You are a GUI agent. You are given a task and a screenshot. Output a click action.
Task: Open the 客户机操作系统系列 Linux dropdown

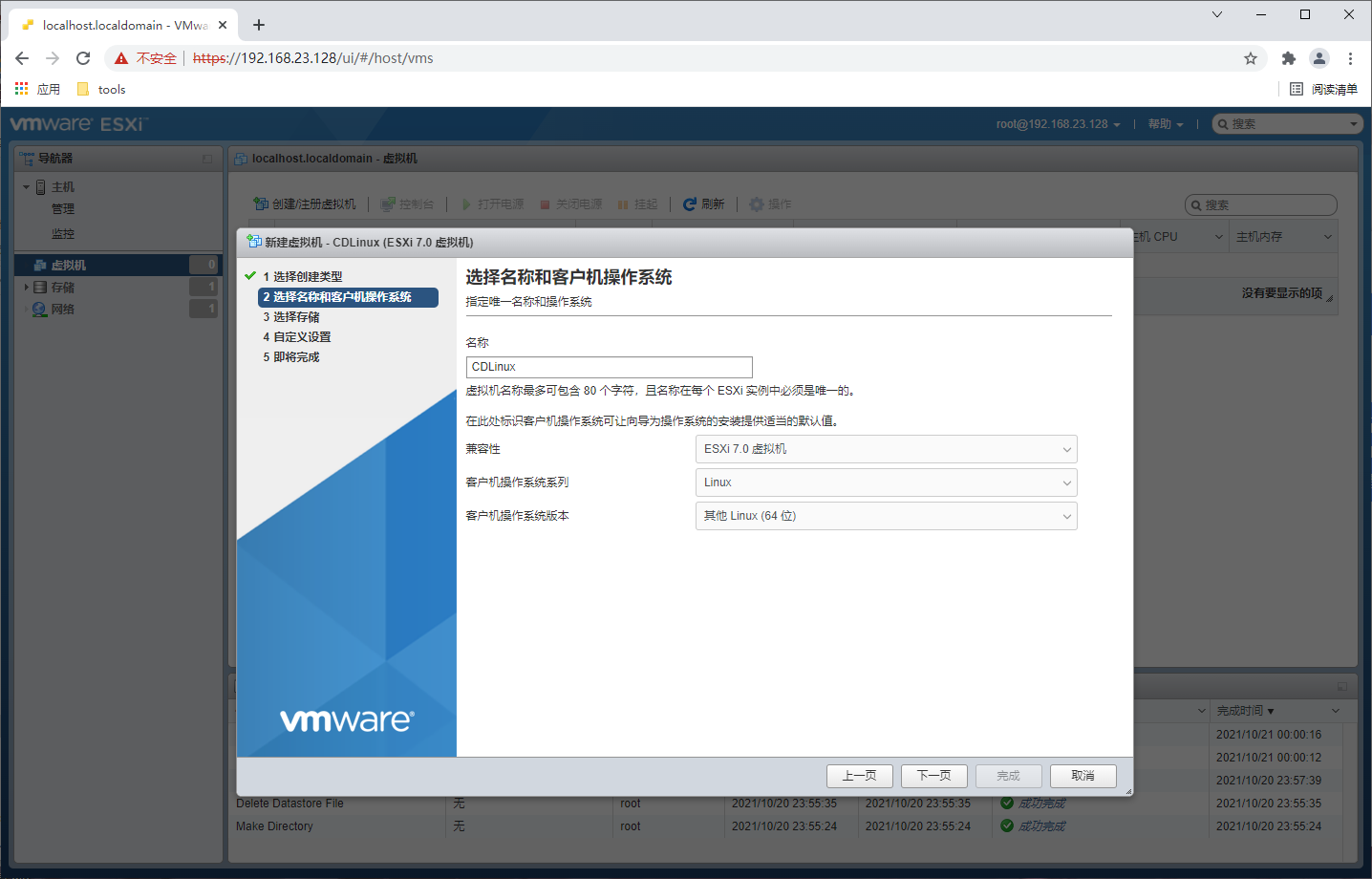click(887, 482)
